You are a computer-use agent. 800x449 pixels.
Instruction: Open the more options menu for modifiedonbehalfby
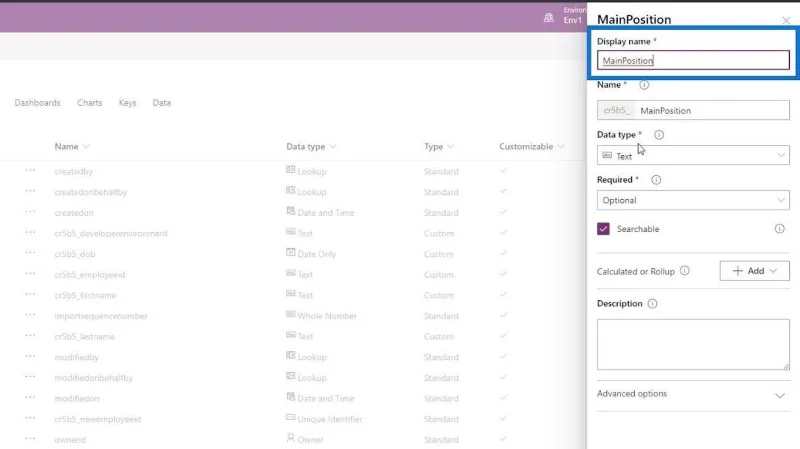[30, 377]
